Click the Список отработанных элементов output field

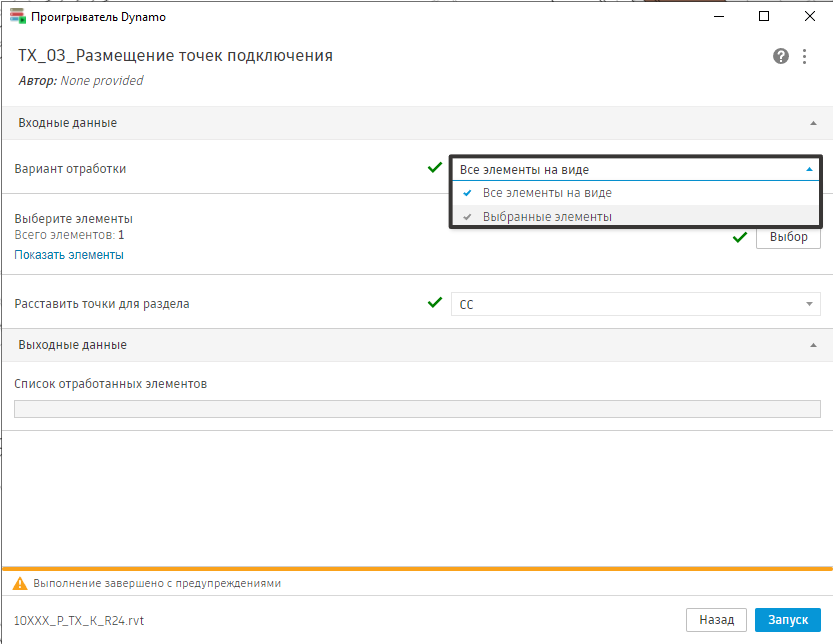point(416,408)
